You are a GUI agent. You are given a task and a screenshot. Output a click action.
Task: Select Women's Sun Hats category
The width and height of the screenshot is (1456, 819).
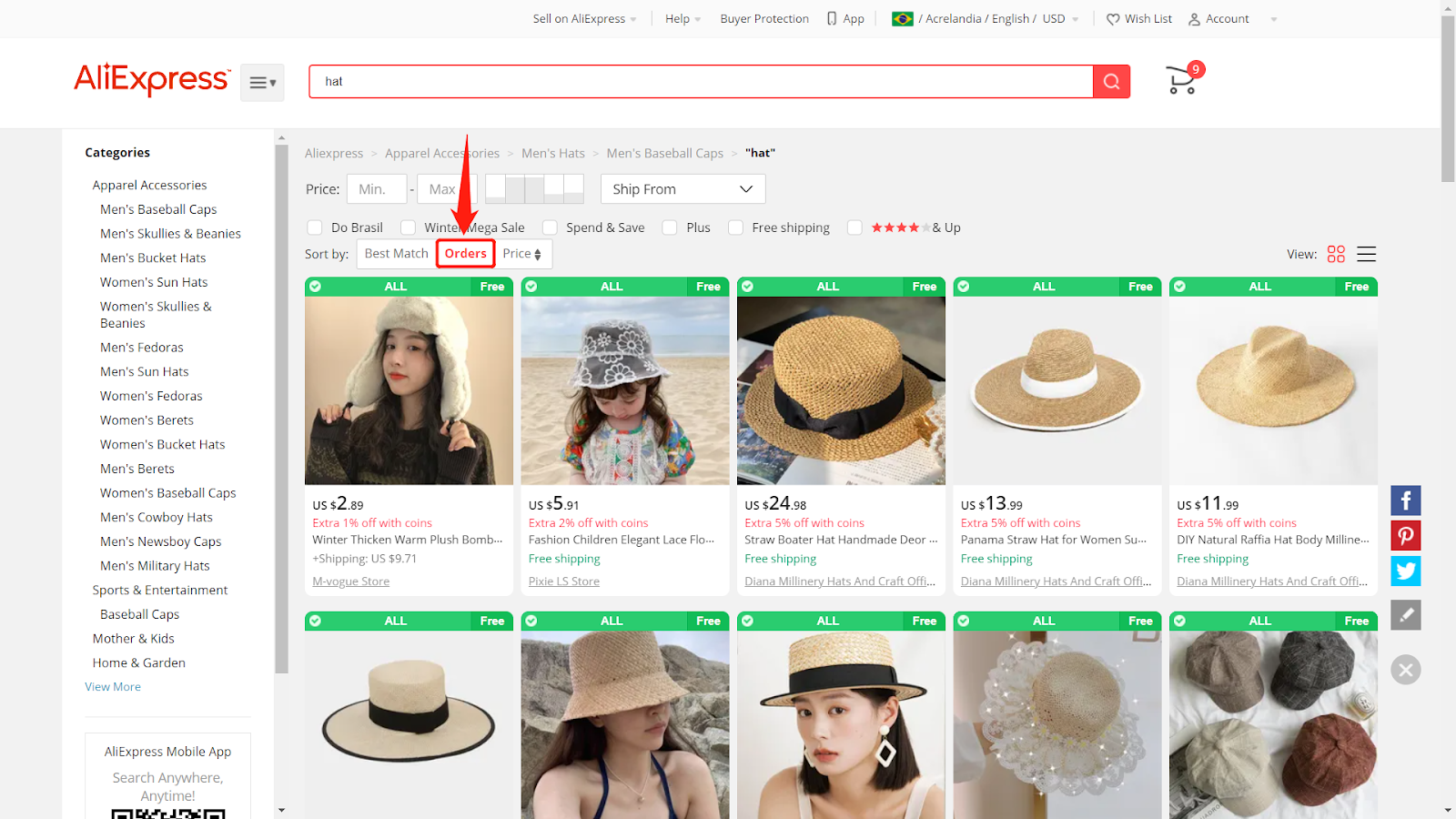pyautogui.click(x=154, y=282)
